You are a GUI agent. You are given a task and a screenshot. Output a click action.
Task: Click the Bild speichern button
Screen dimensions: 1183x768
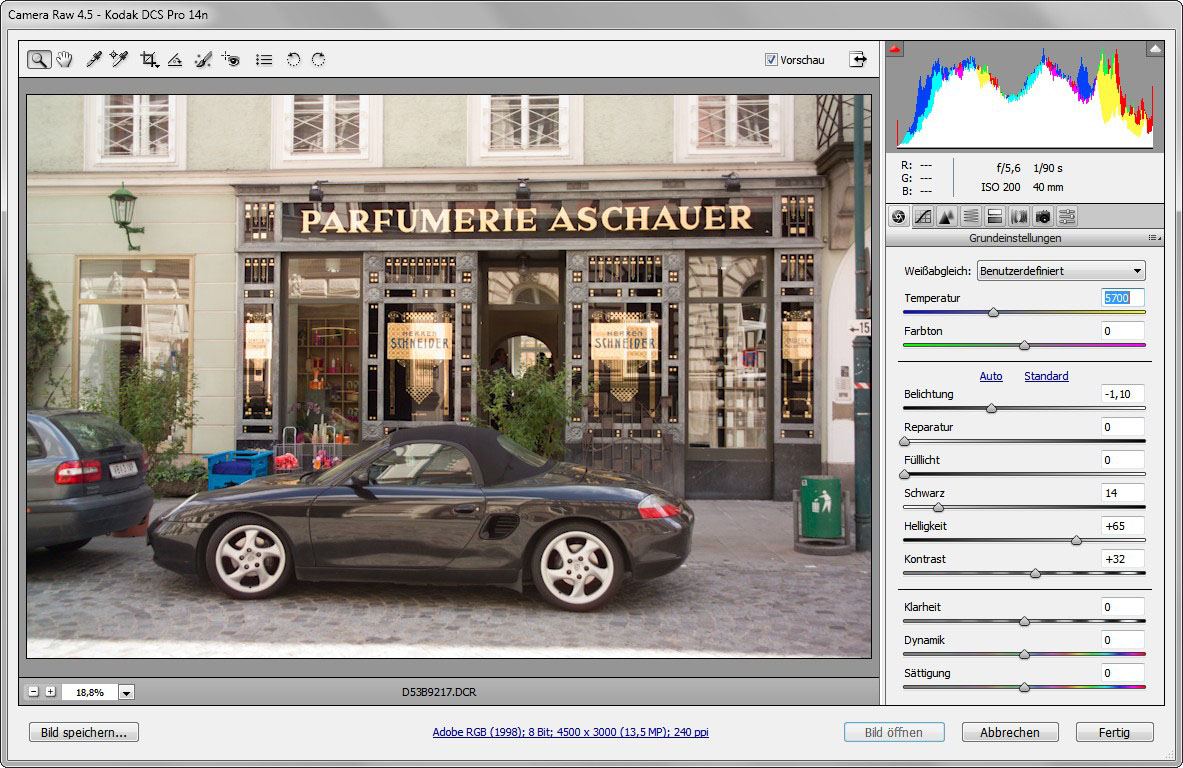pos(84,732)
